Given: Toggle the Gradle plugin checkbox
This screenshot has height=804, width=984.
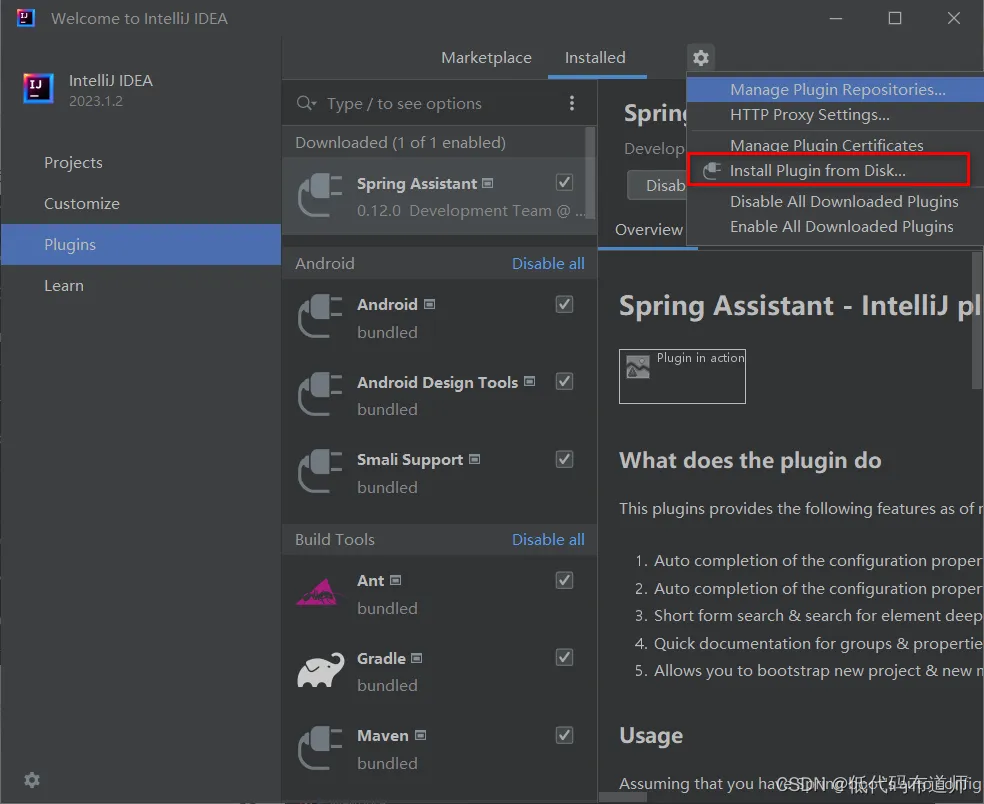Looking at the screenshot, I should tap(564, 658).
